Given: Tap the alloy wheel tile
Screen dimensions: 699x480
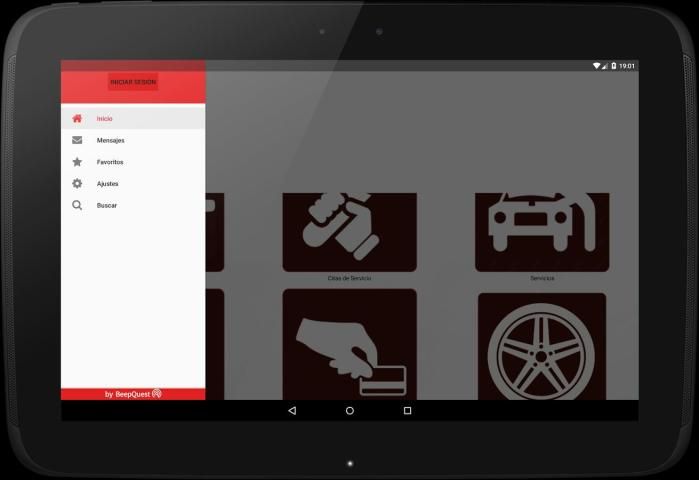Looking at the screenshot, I should point(541,347).
